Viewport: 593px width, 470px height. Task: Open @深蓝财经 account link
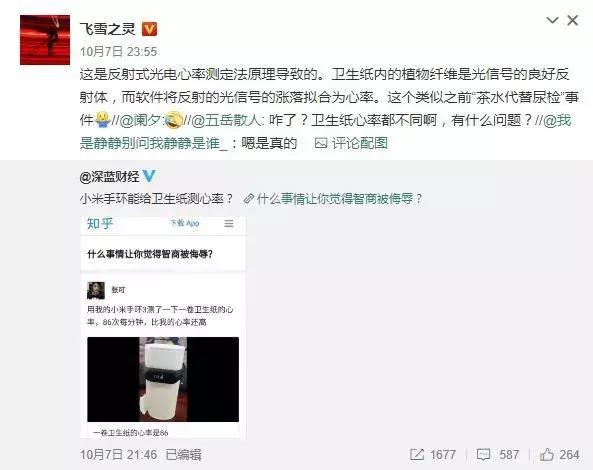click(x=110, y=177)
